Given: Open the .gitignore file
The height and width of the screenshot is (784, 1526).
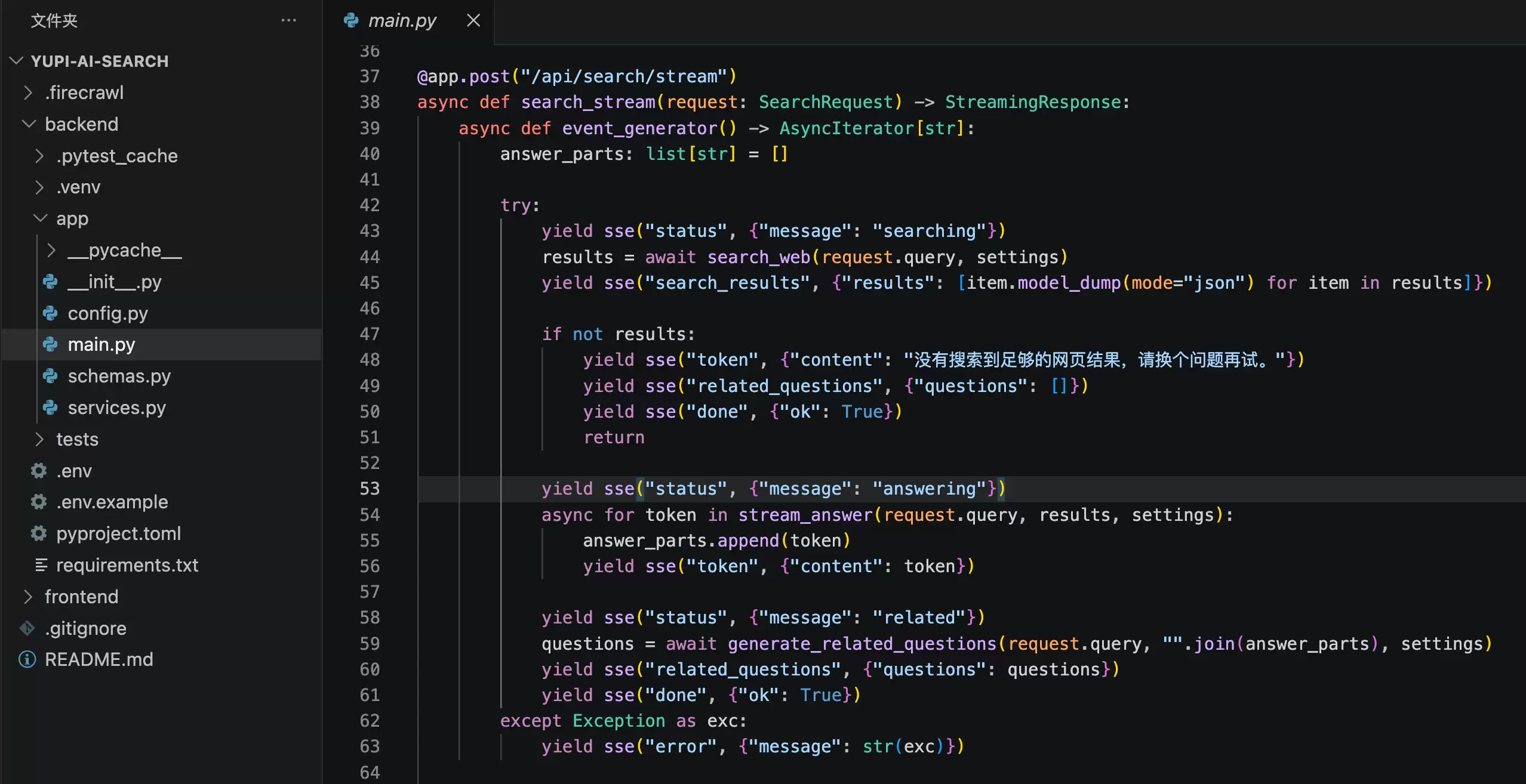Looking at the screenshot, I should 85,628.
